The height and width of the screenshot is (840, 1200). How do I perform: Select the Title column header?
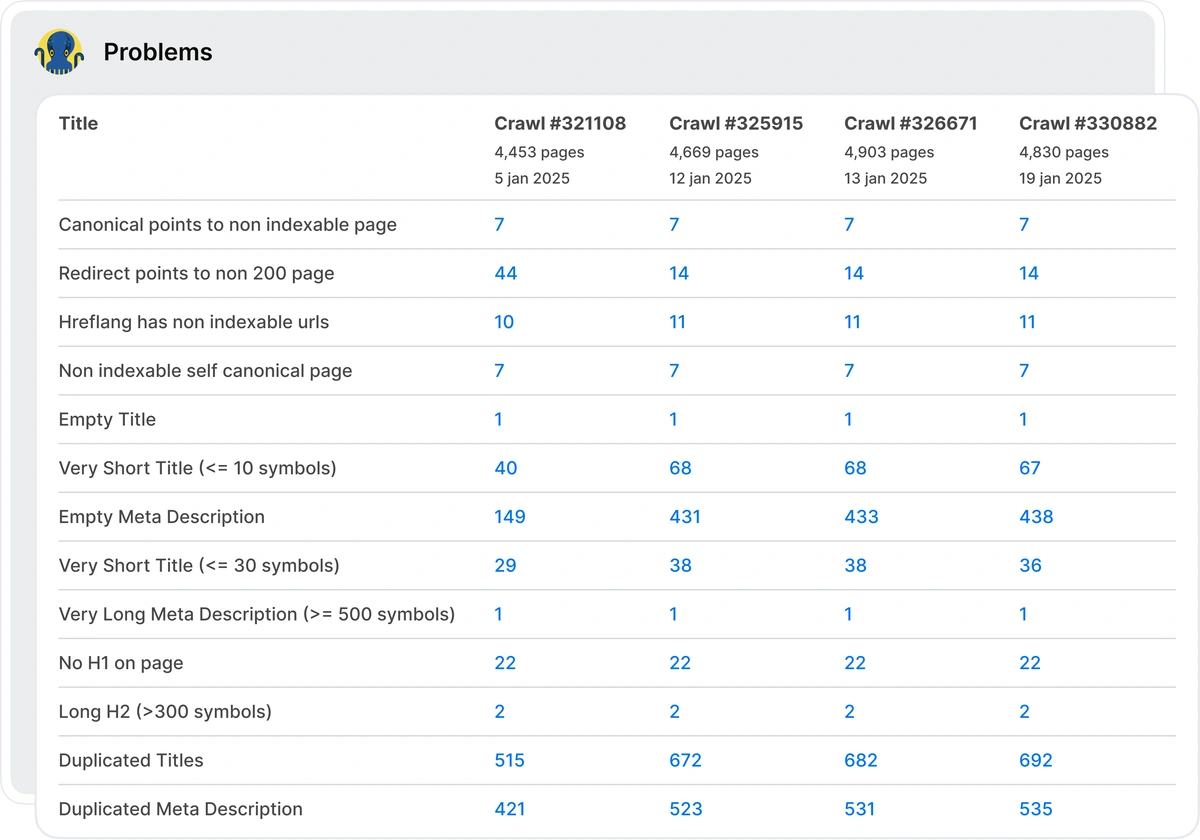pyautogui.click(x=78, y=124)
